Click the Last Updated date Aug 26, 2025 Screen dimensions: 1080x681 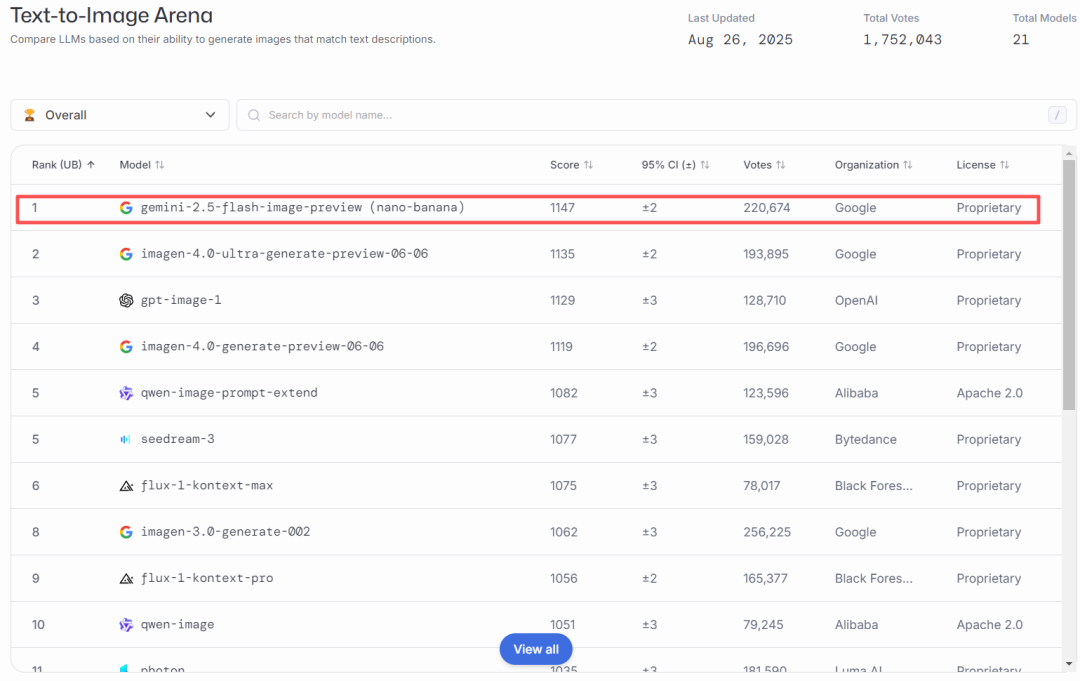[x=740, y=40]
